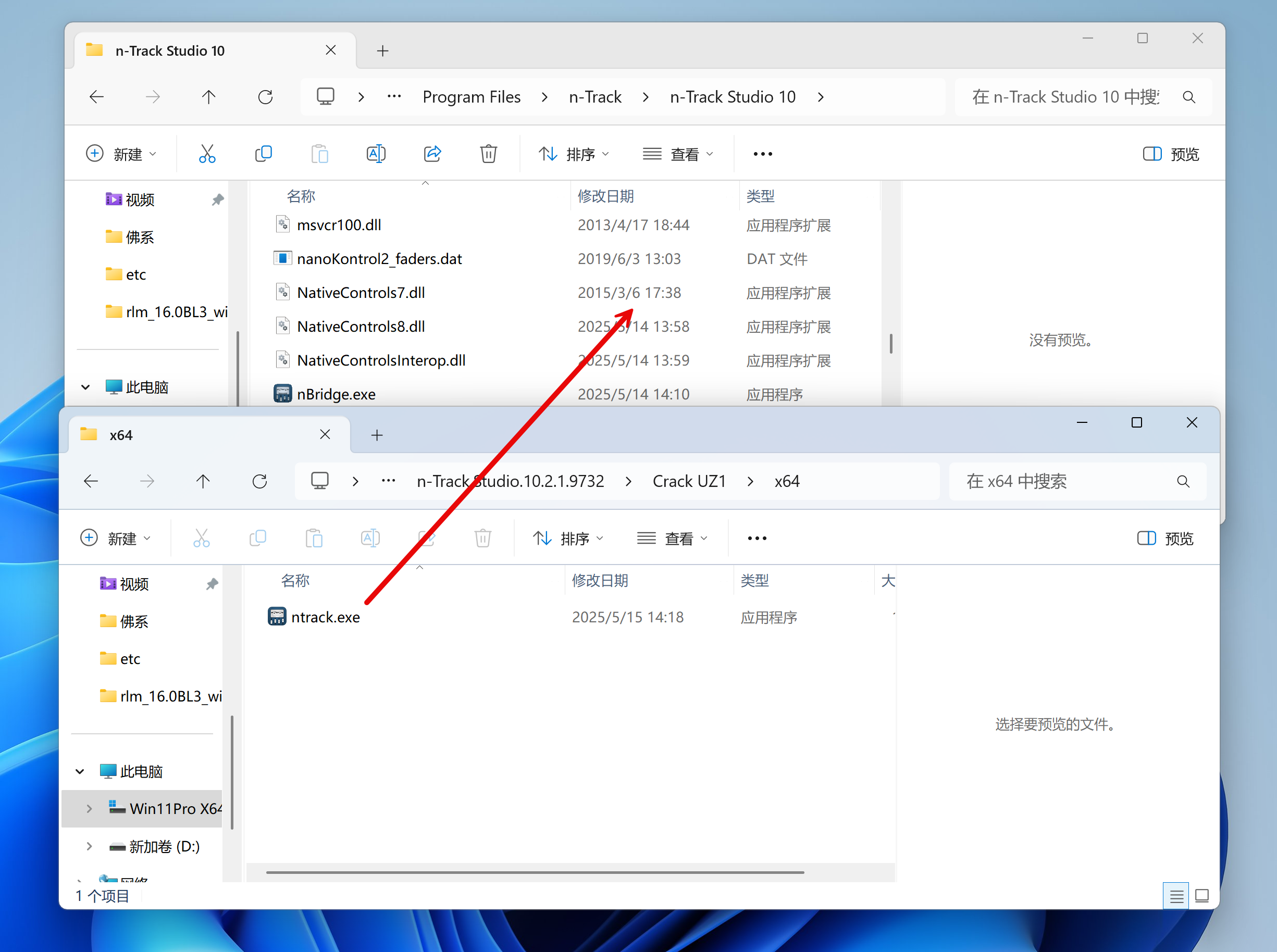The width and height of the screenshot is (1277, 952).
Task: Click the Delete trash icon in top window
Action: click(488, 154)
